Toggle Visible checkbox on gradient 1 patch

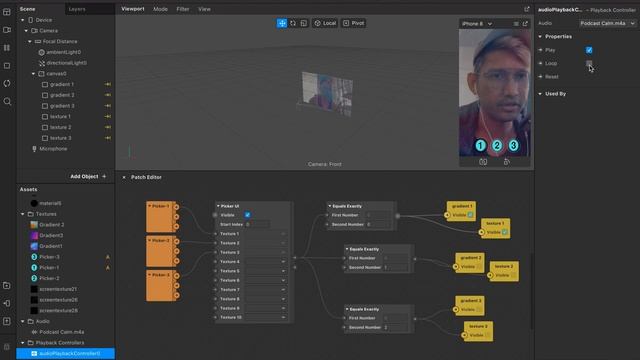click(x=470, y=215)
